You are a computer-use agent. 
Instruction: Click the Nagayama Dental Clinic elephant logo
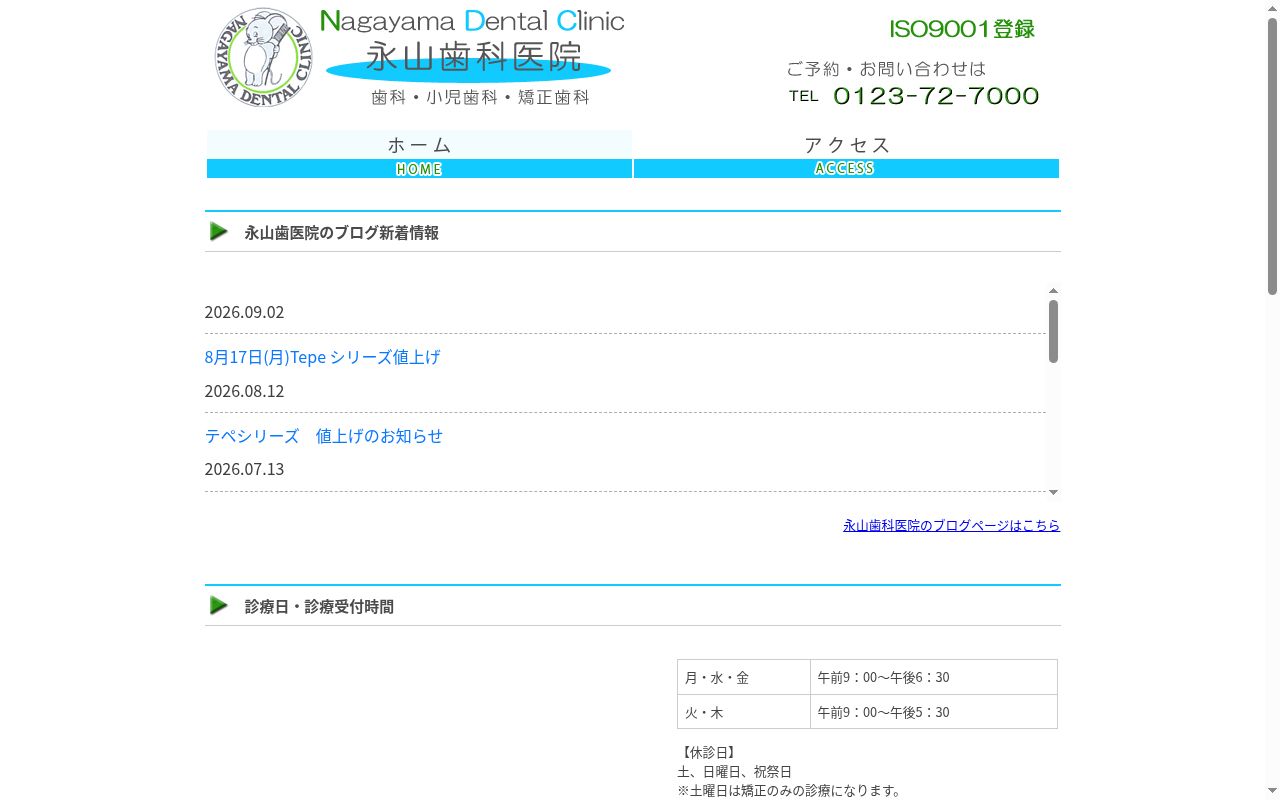[263, 58]
